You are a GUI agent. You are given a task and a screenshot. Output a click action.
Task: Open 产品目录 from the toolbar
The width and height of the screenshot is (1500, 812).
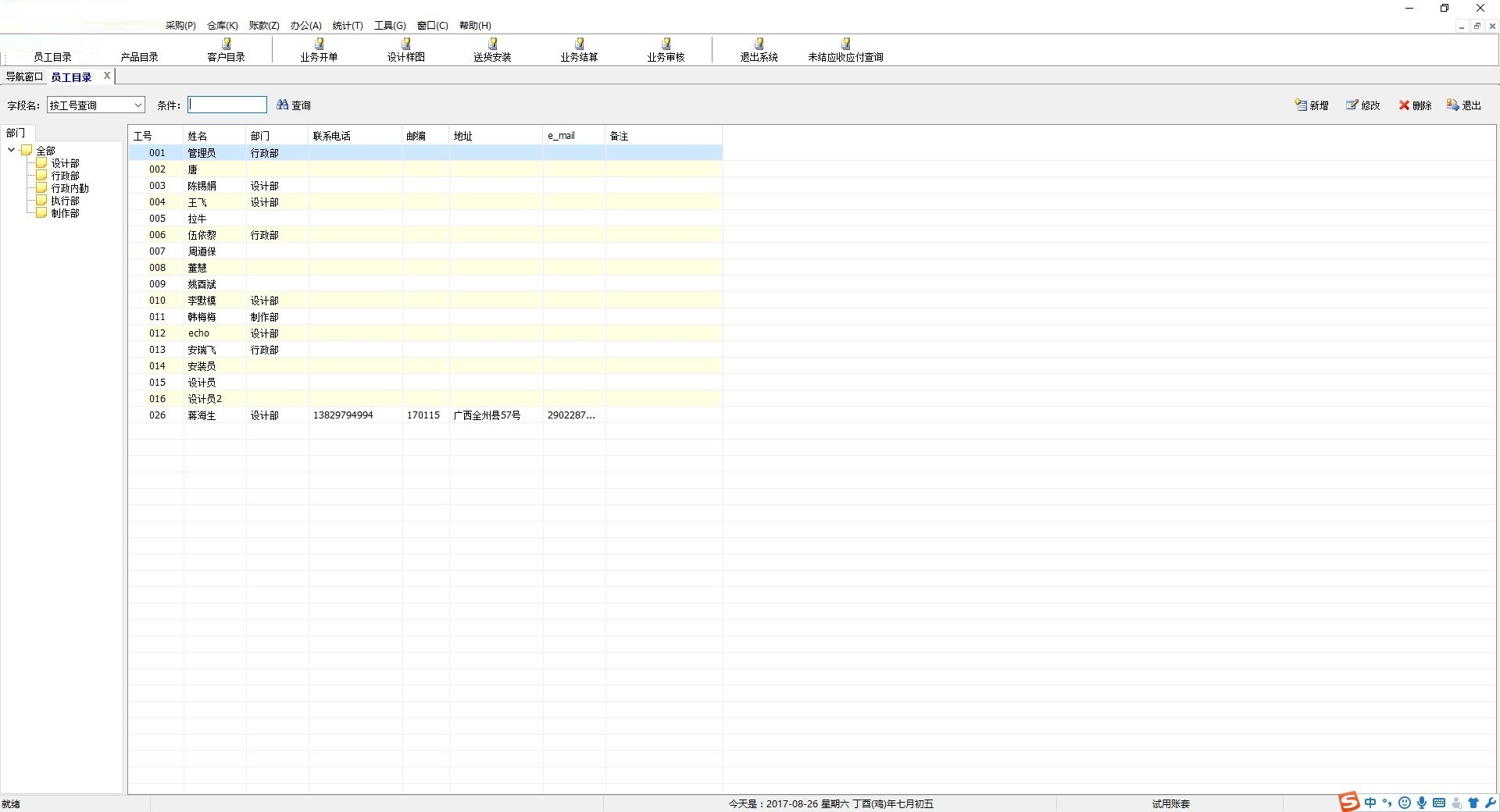[x=139, y=56]
